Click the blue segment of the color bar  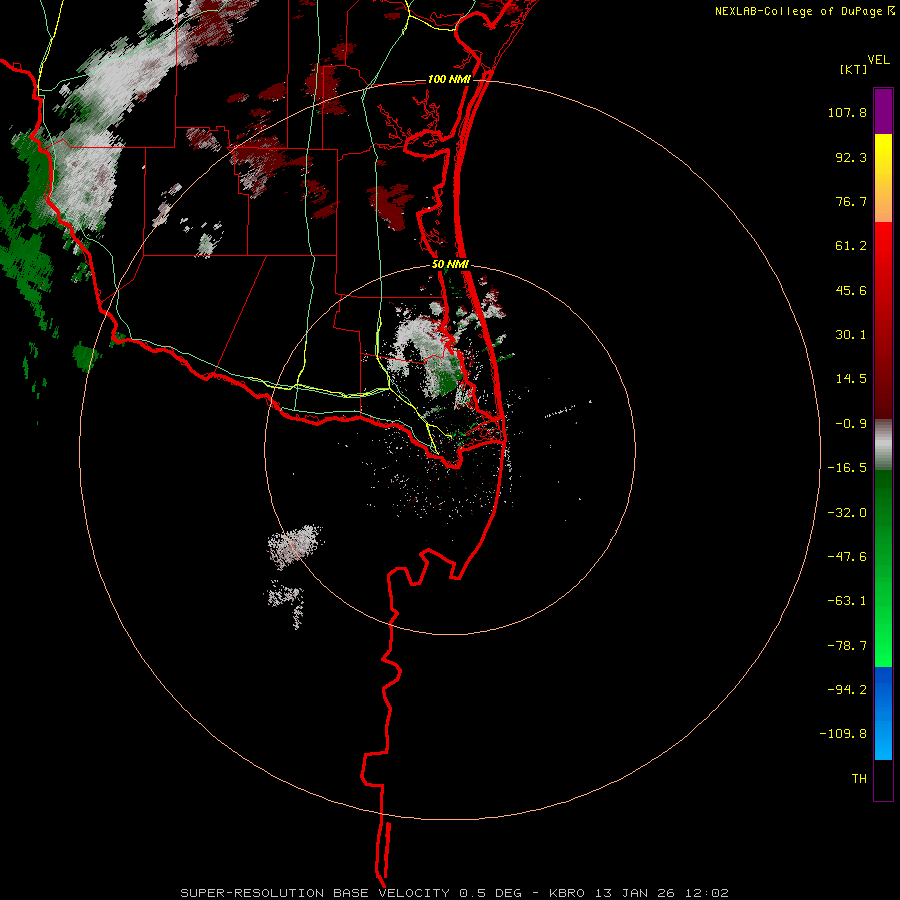(x=883, y=713)
